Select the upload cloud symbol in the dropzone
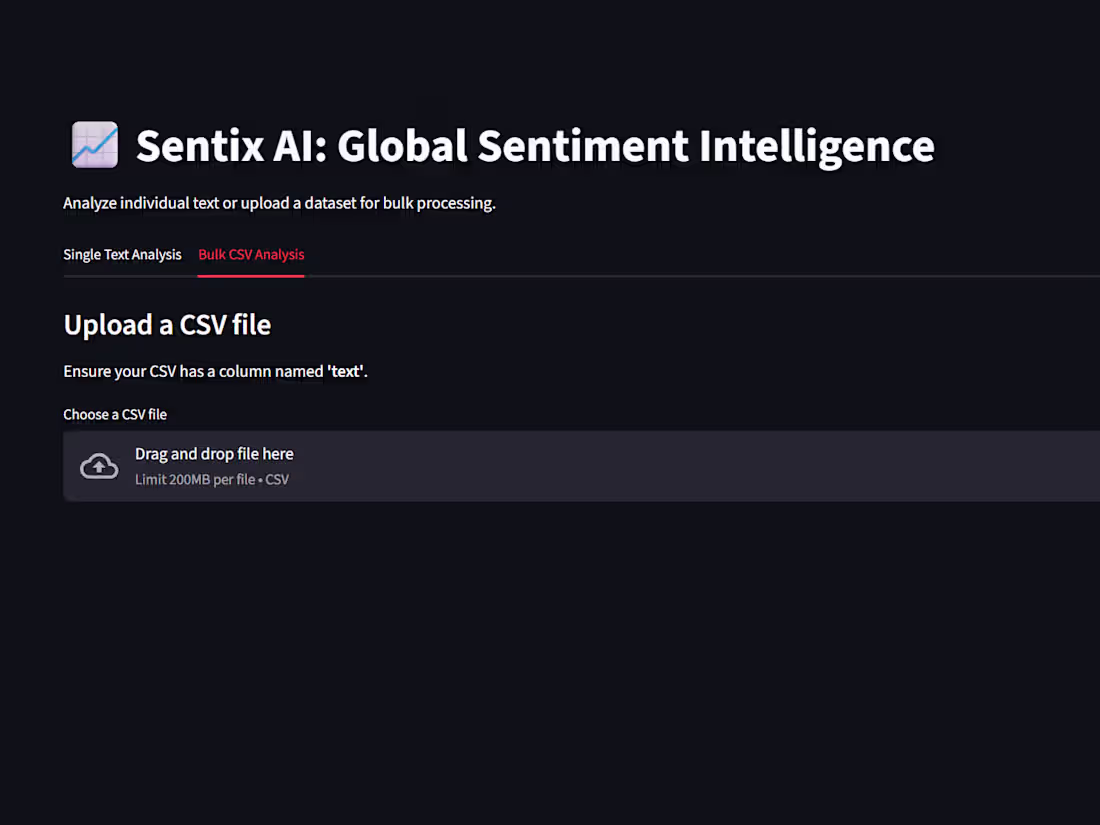This screenshot has height=825, width=1100. pyautogui.click(x=98, y=466)
